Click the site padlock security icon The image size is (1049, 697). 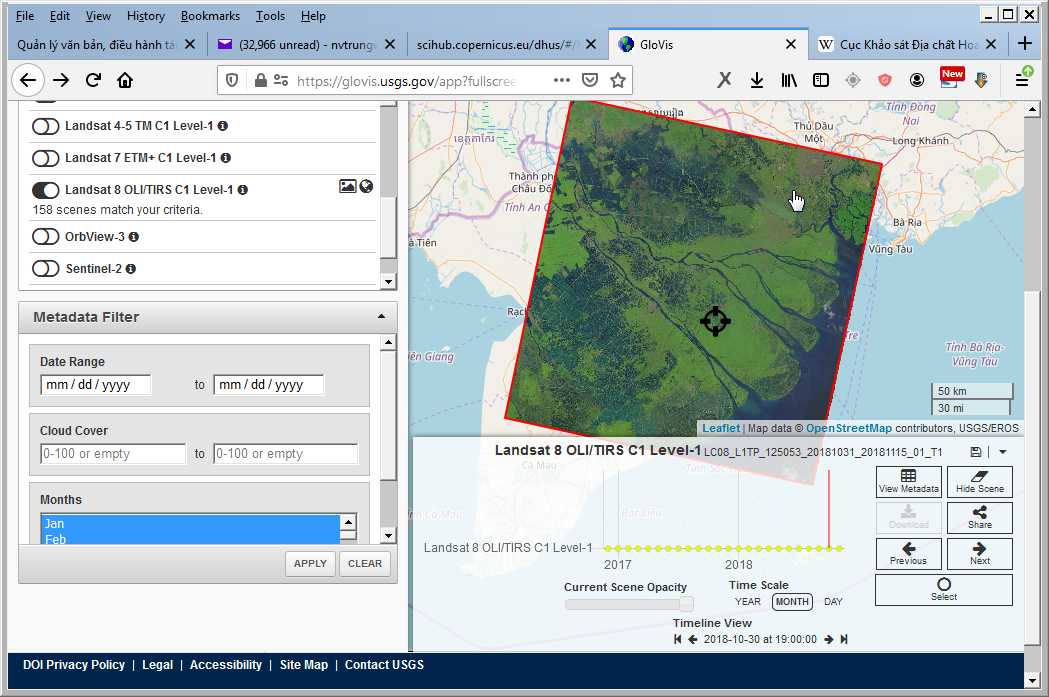(260, 81)
